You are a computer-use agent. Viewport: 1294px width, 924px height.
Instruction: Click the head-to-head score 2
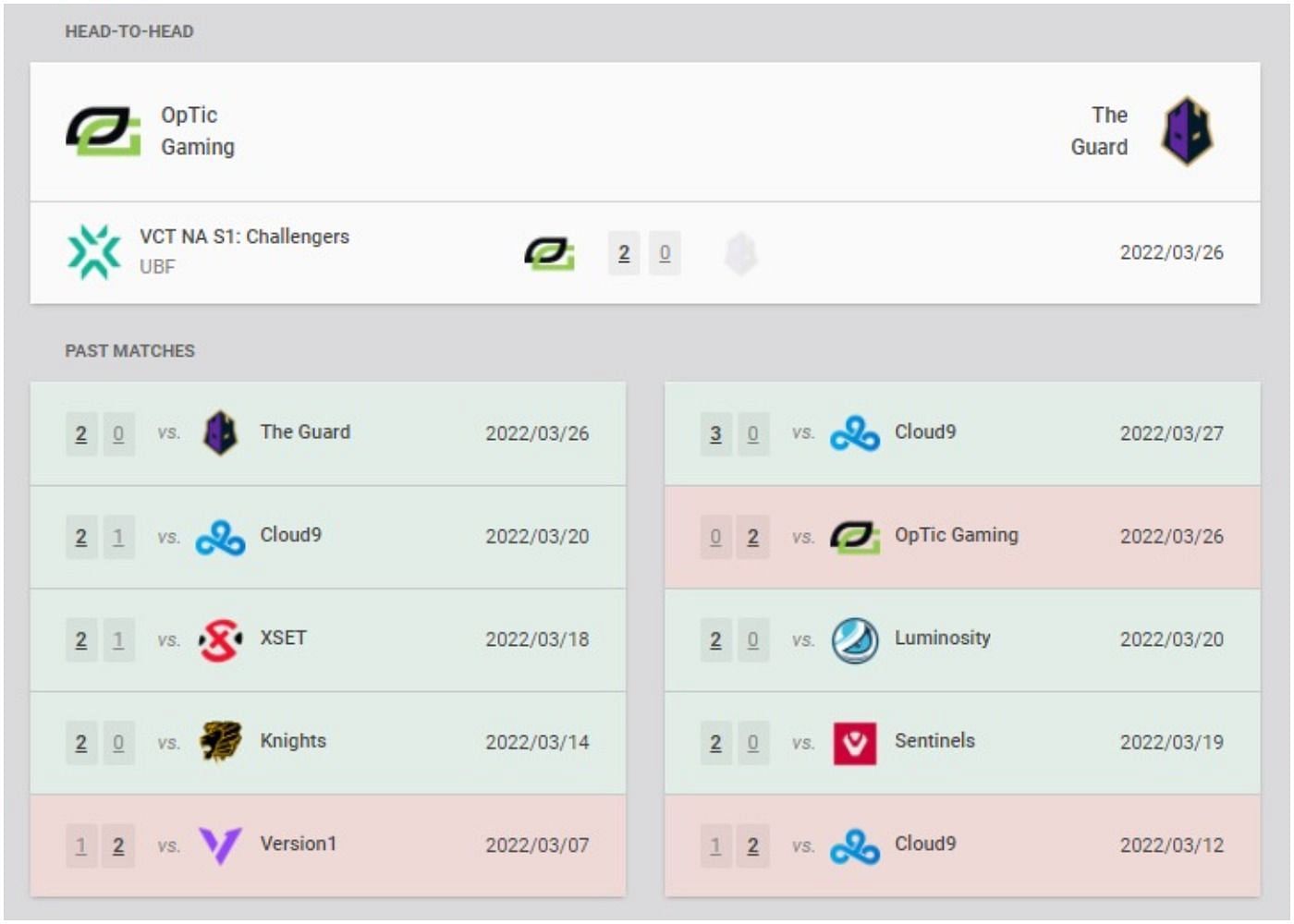(x=624, y=253)
